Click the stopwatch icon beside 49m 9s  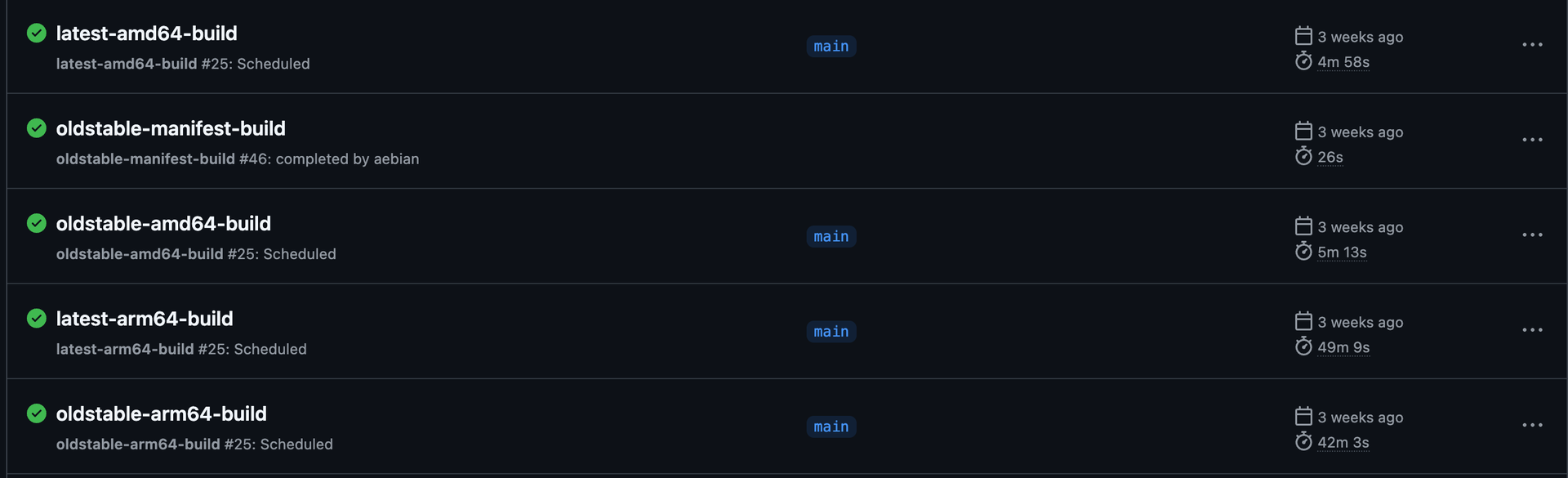click(1303, 346)
